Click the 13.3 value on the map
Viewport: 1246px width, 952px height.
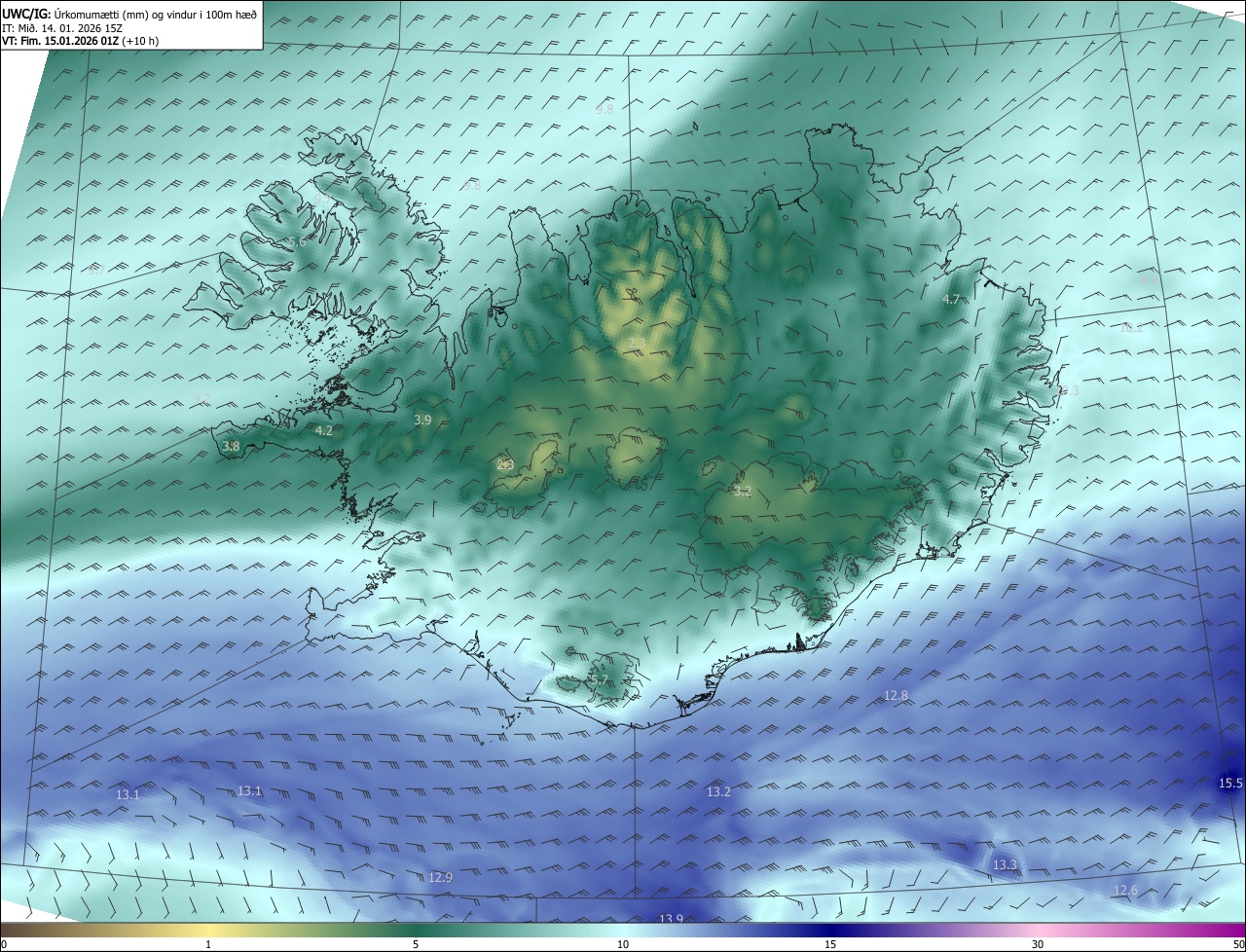pyautogui.click(x=1005, y=864)
